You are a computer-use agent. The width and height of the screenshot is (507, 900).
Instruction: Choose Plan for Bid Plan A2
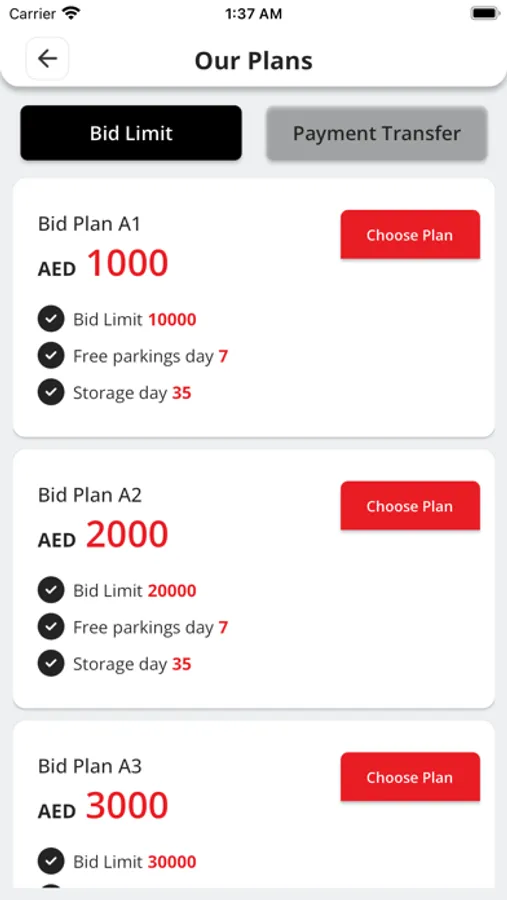click(410, 506)
